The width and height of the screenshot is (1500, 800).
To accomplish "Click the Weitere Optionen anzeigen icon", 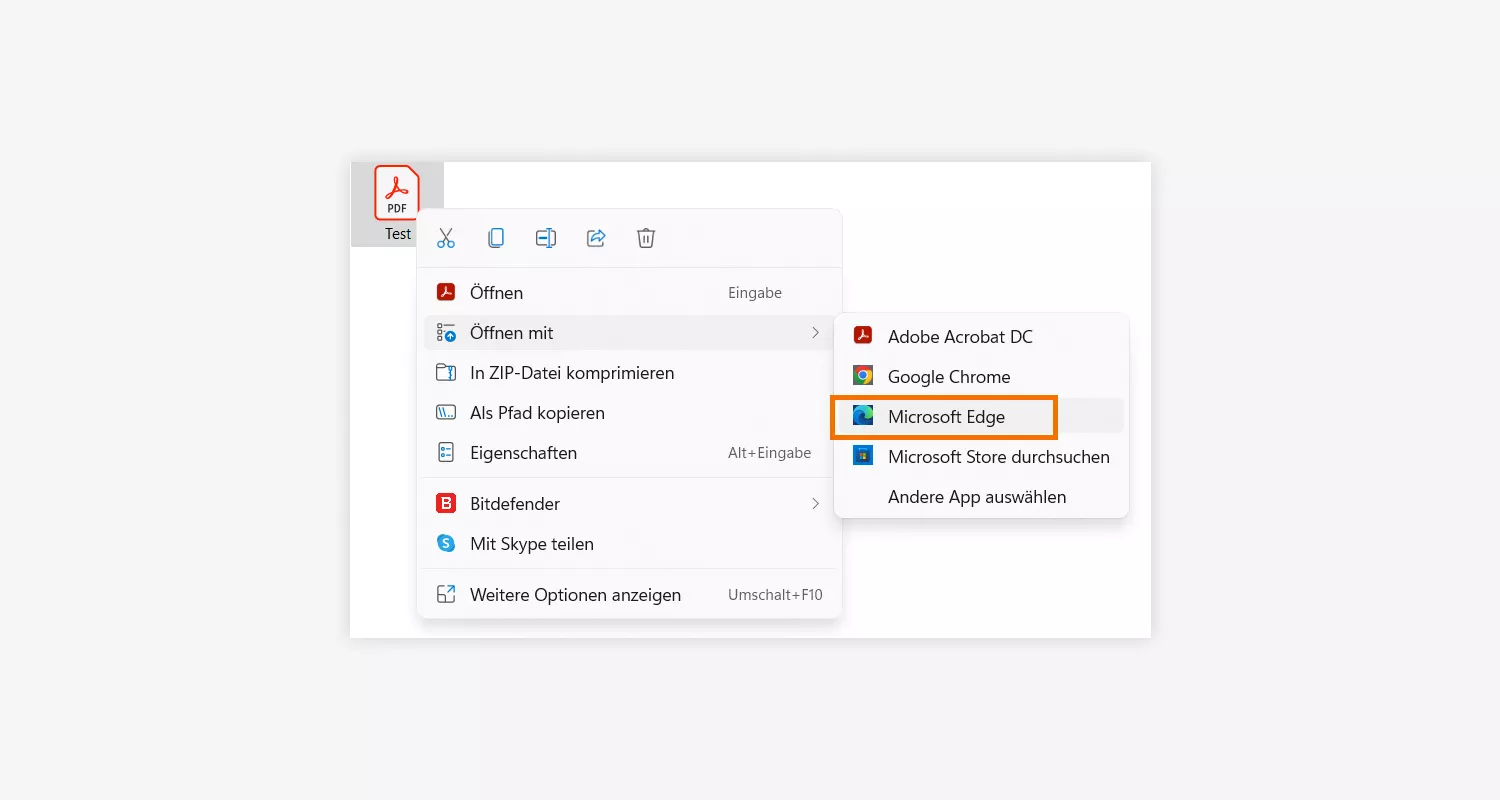I will (446, 595).
